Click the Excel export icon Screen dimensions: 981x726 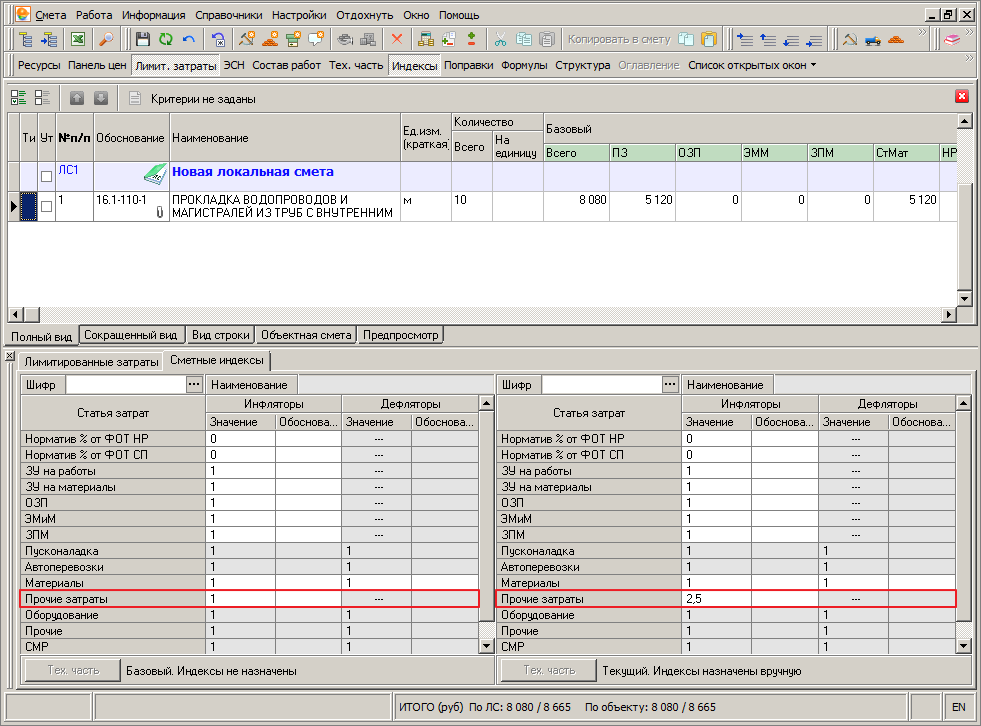pyautogui.click(x=78, y=39)
